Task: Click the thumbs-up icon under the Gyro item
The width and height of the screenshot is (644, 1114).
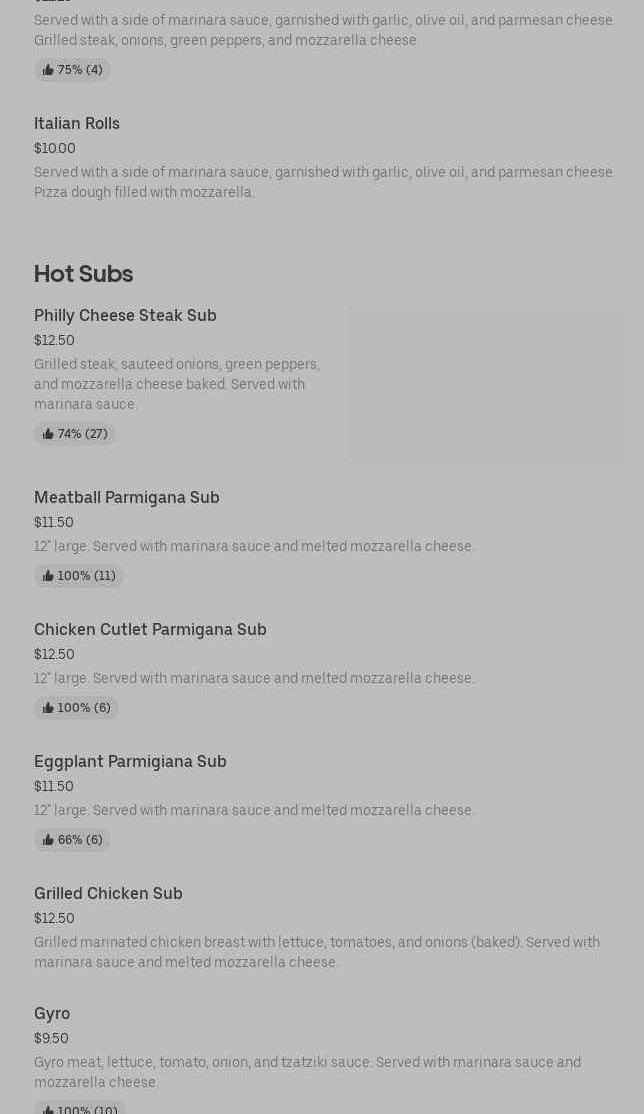Action: tap(48, 1109)
